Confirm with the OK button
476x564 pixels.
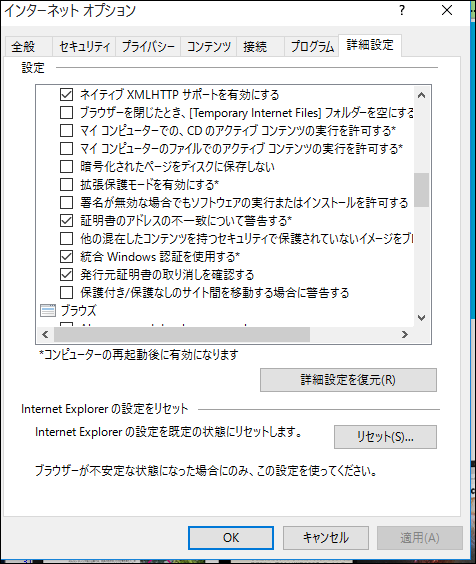[x=231, y=538]
